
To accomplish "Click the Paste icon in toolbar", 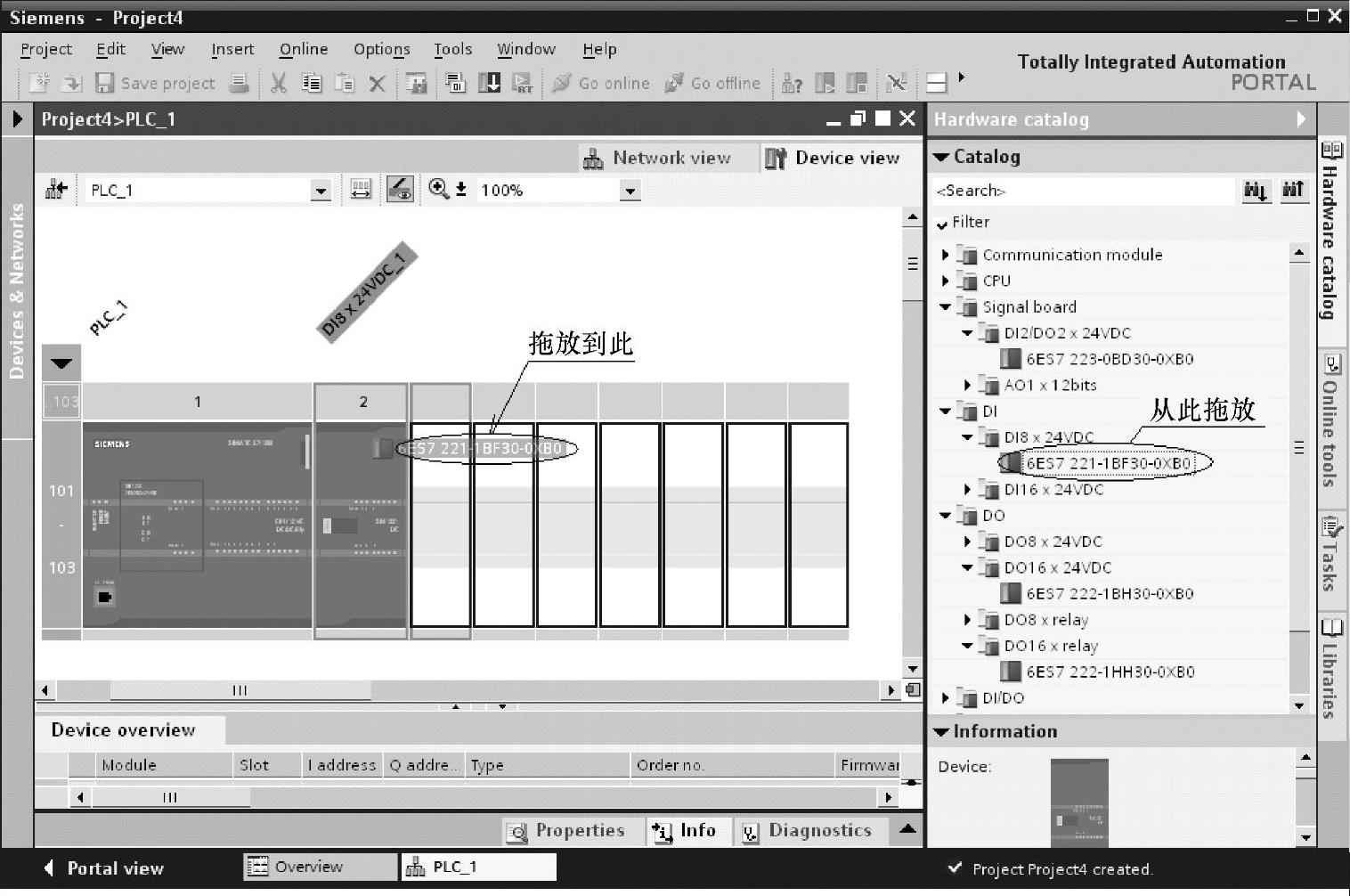I will click(x=344, y=83).
